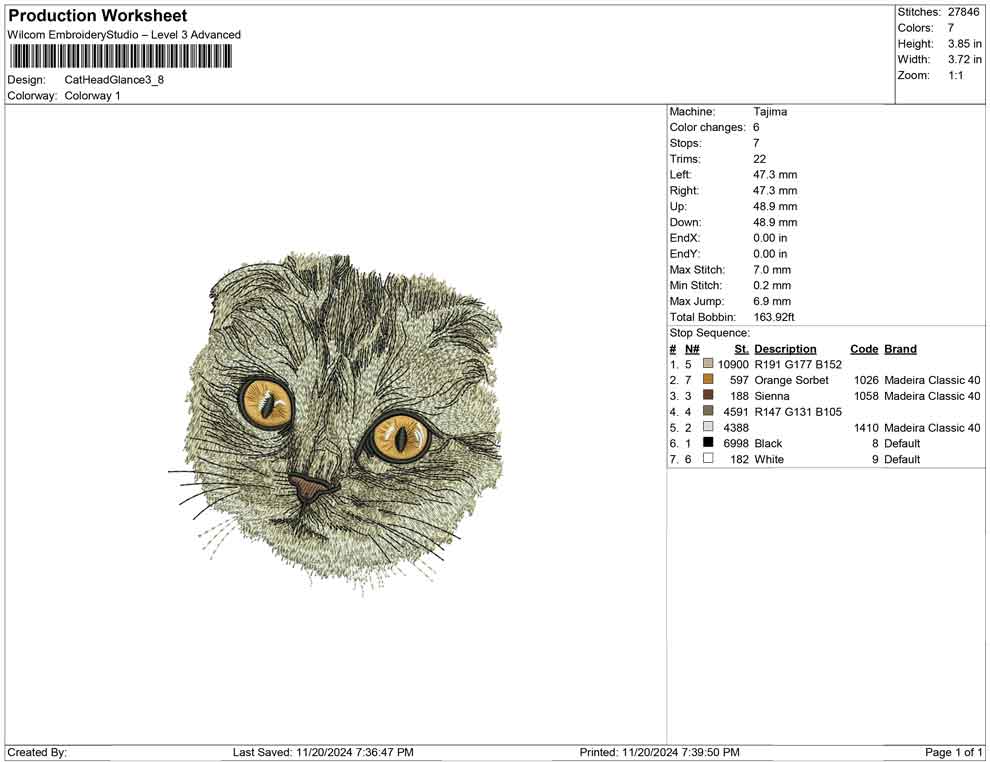Click the design barcode image
Screen dimensions: 990x762
click(x=120, y=57)
